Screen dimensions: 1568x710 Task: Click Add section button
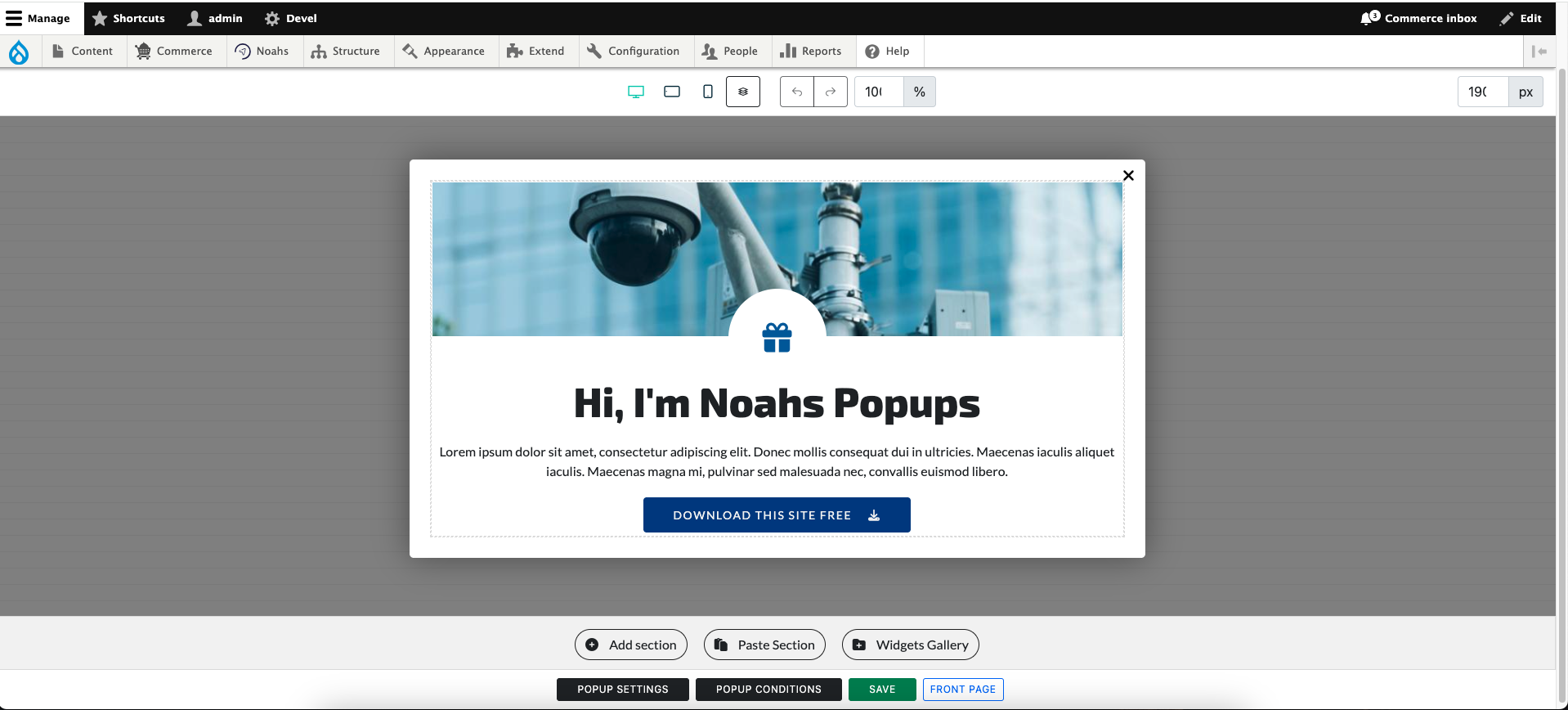point(631,645)
